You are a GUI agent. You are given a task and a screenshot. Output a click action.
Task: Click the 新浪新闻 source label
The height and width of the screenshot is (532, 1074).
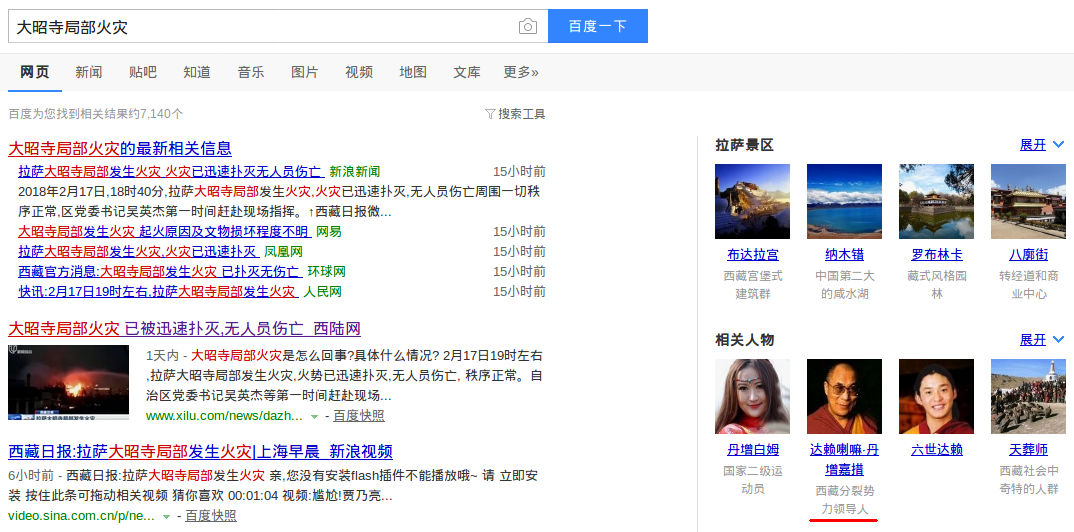(354, 171)
